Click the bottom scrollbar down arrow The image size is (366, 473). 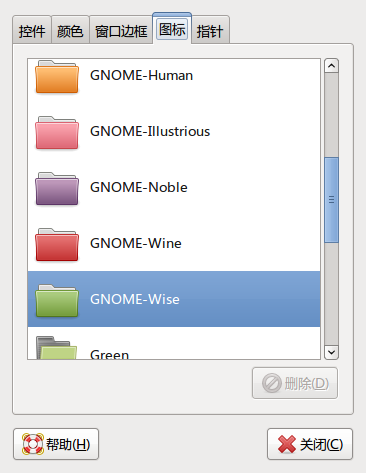[x=331, y=352]
